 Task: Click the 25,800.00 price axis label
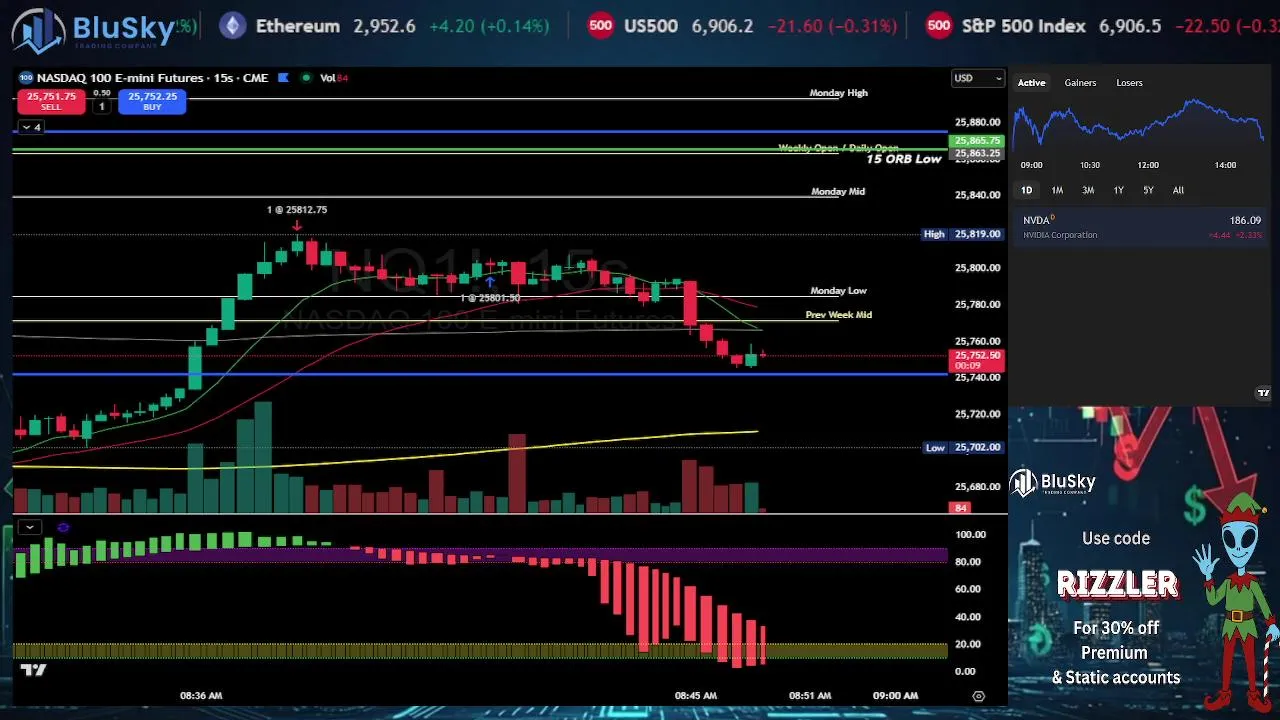pyautogui.click(x=977, y=268)
